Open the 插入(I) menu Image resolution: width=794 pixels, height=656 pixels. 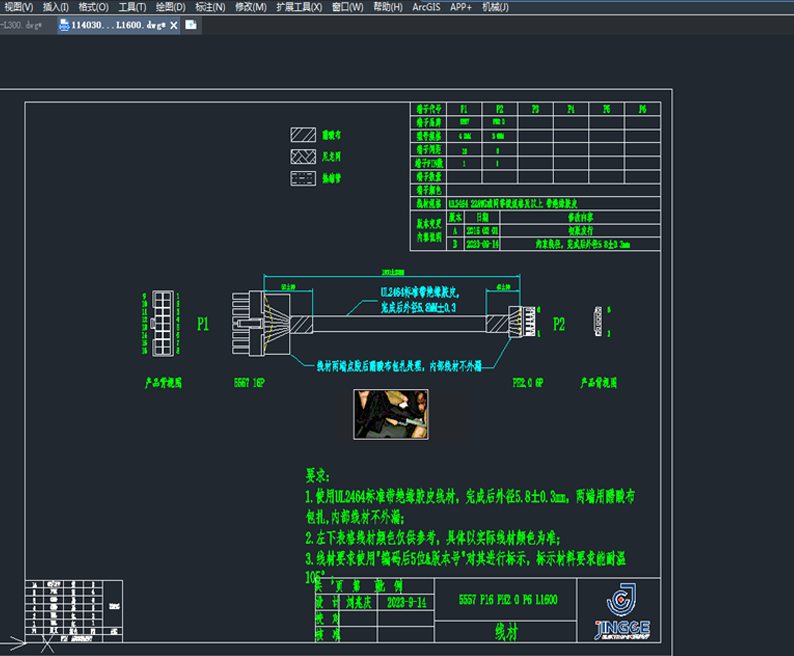coord(56,7)
